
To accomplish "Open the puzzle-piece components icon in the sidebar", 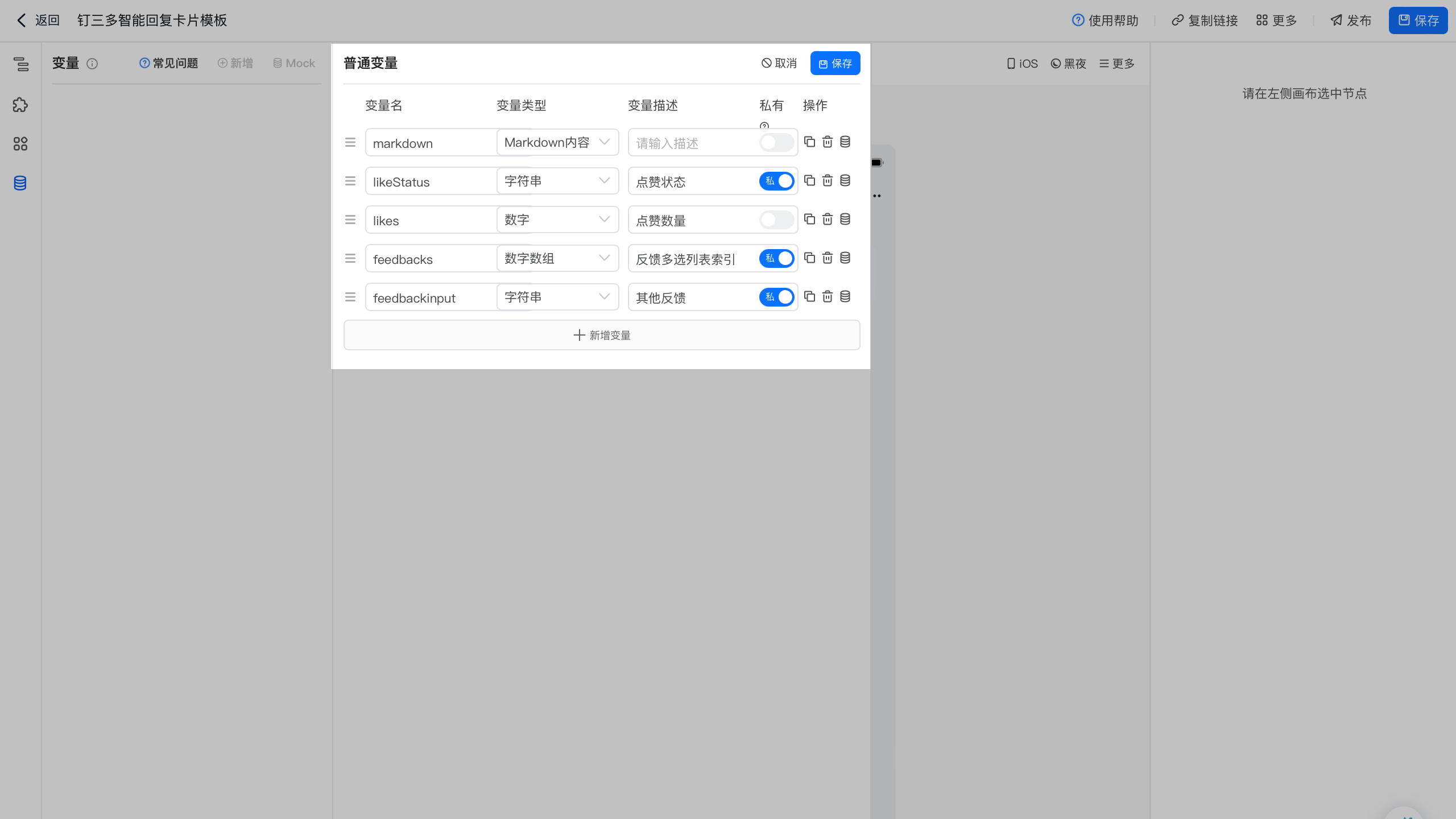I will point(20,105).
